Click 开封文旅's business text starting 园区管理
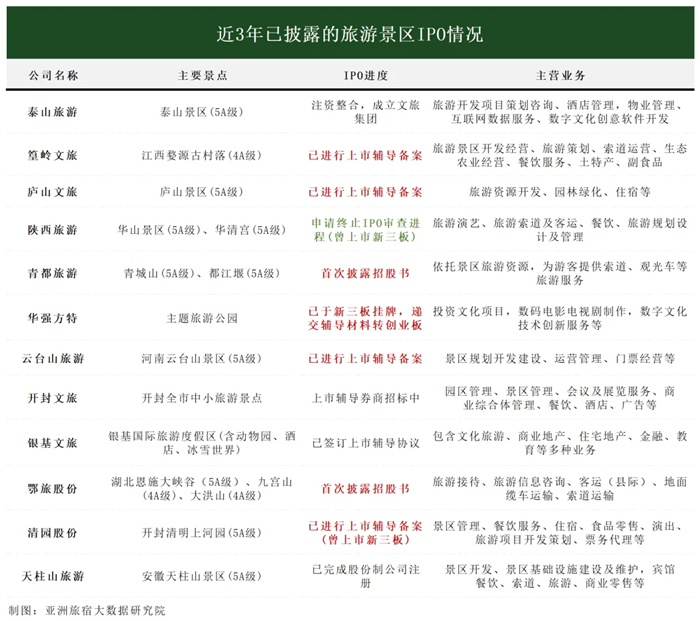The image size is (700, 621). (x=560, y=398)
